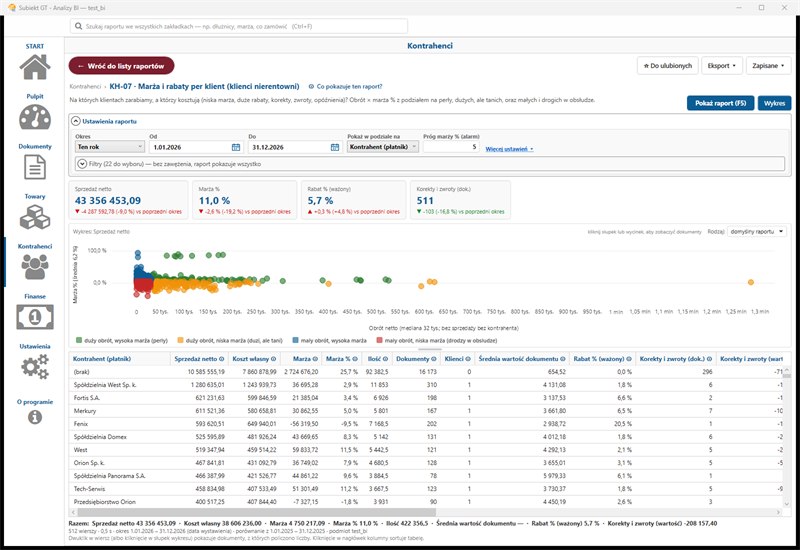Click info icon beside Marża % header
This screenshot has width=800, height=550.
click(355, 359)
